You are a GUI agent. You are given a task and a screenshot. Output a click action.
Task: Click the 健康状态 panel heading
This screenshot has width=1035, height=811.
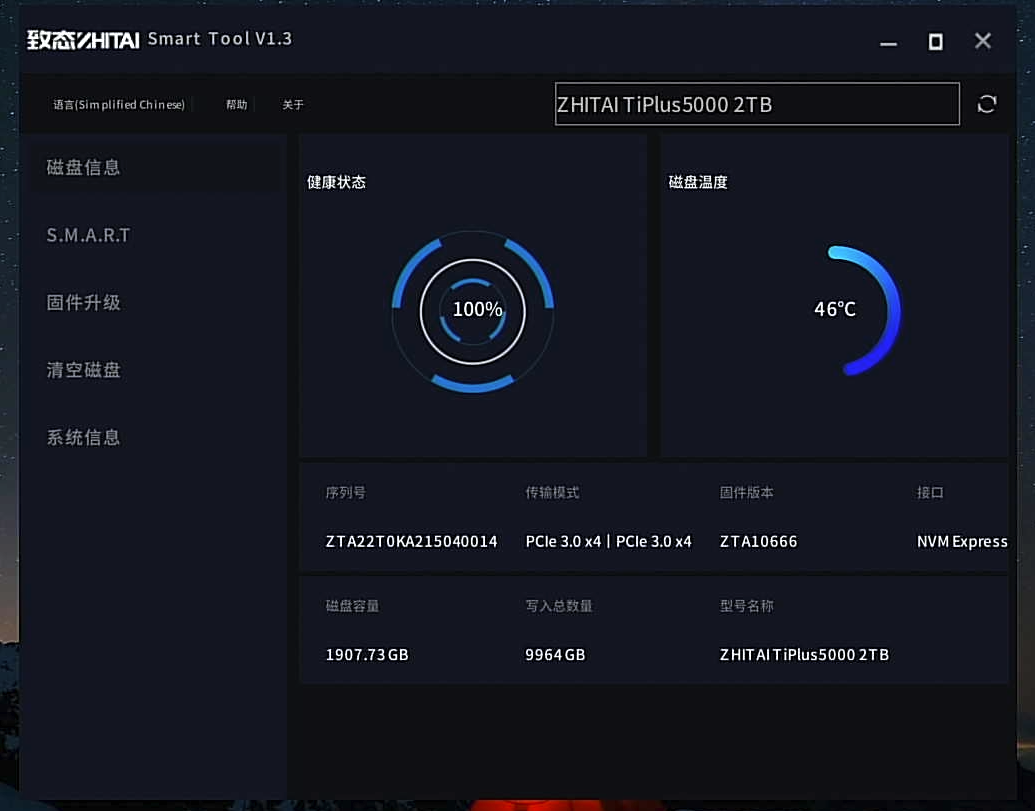coord(336,183)
